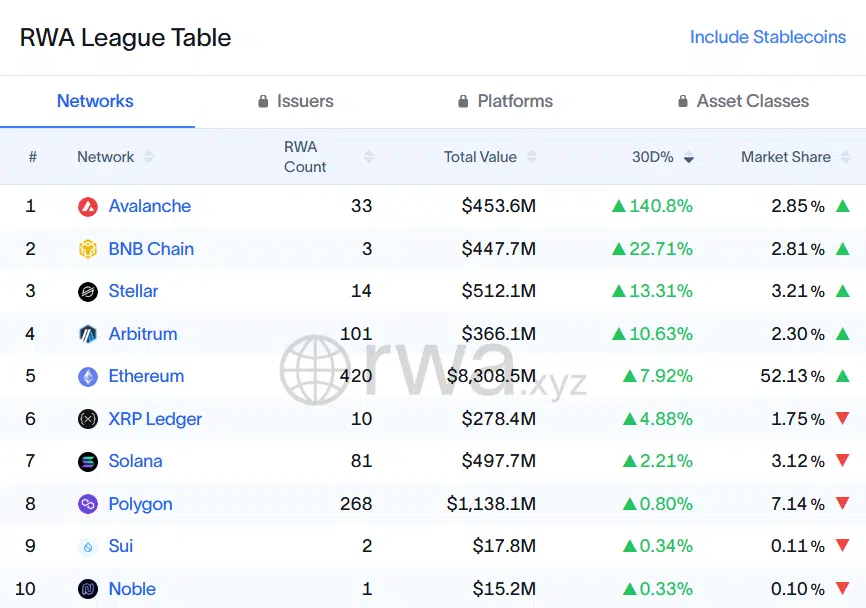Click red down arrow in XRP Ledger row
The image size is (866, 608).
(843, 418)
